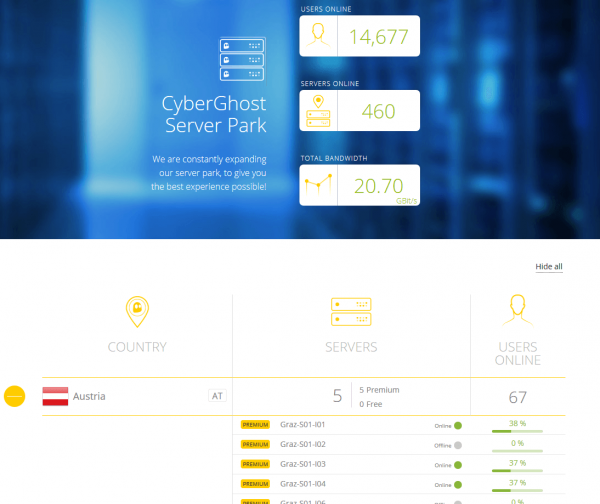This screenshot has height=504, width=600.
Task: Click the graph icon in Total Bandwidth card
Action: [318, 184]
